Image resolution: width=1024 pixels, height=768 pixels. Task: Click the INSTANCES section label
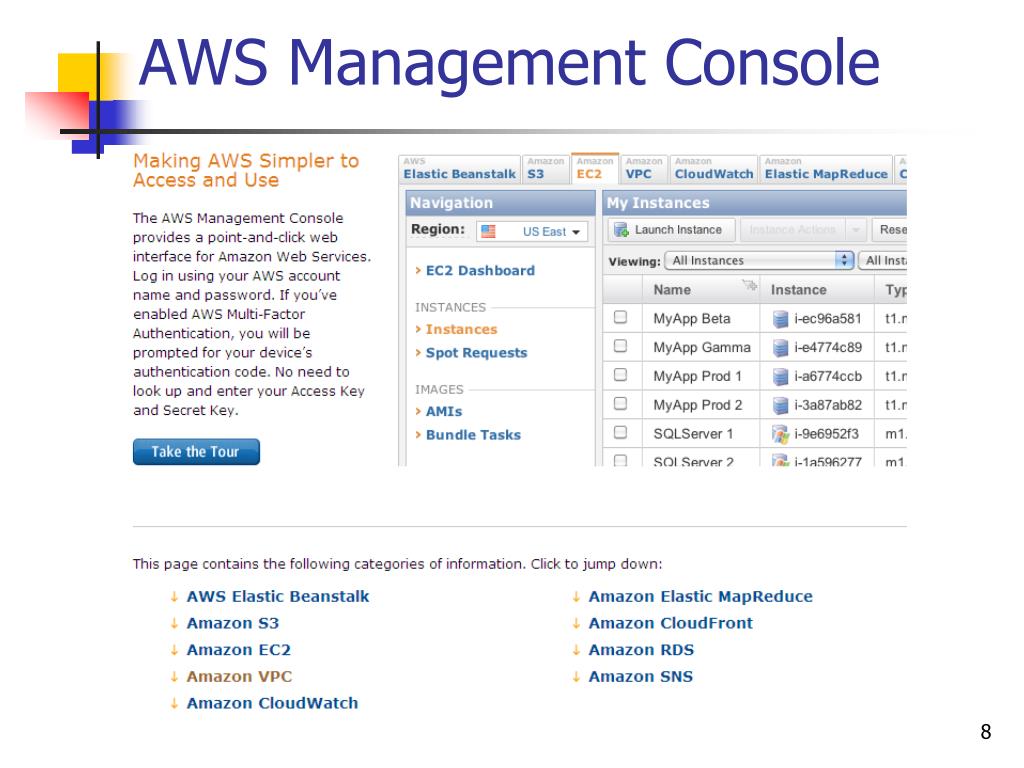451,307
